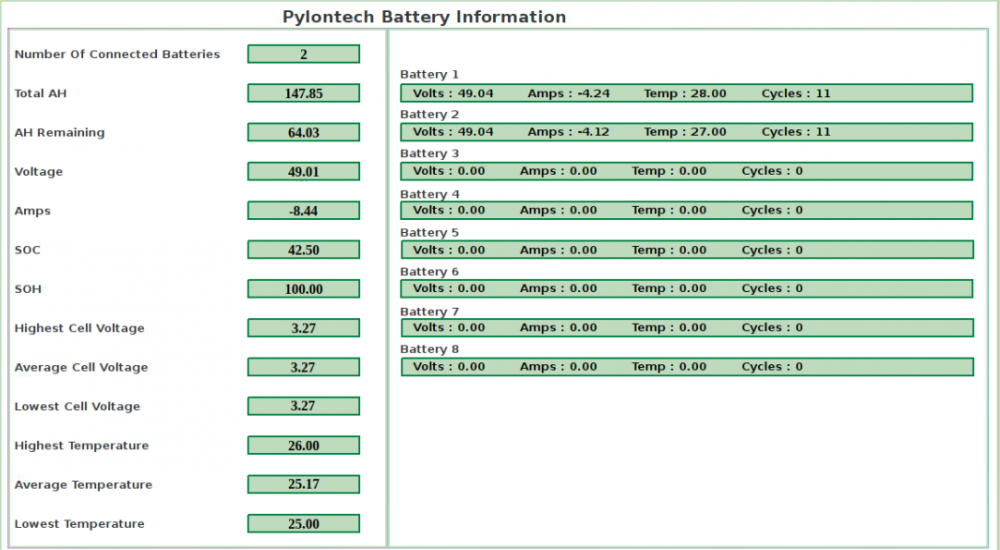
Task: Click the Lowest Temperature value 25.00
Action: 304,524
